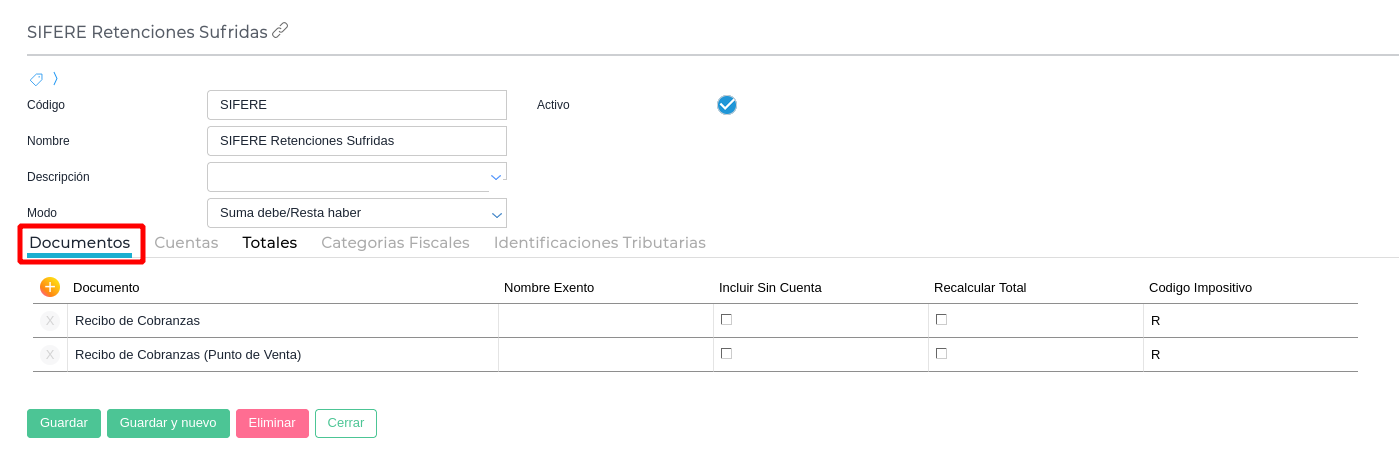Expand the Descripción field arrow
The image size is (1399, 466).
pyautogui.click(x=496, y=177)
